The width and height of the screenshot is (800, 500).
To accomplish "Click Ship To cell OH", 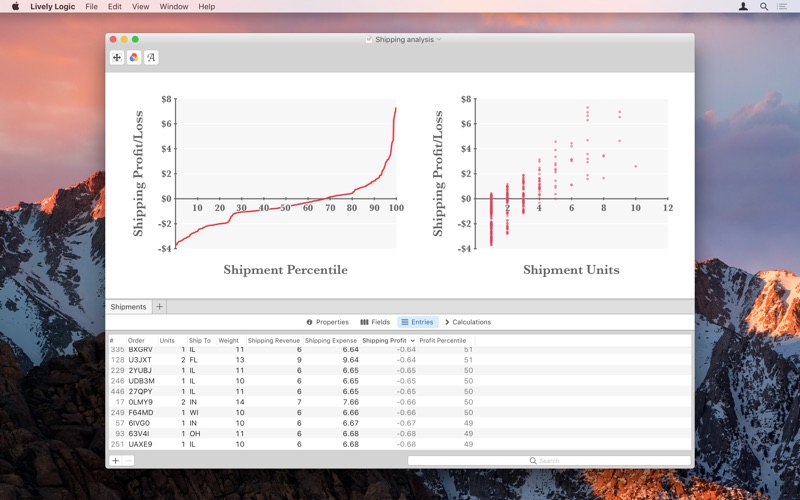I will pos(194,434).
